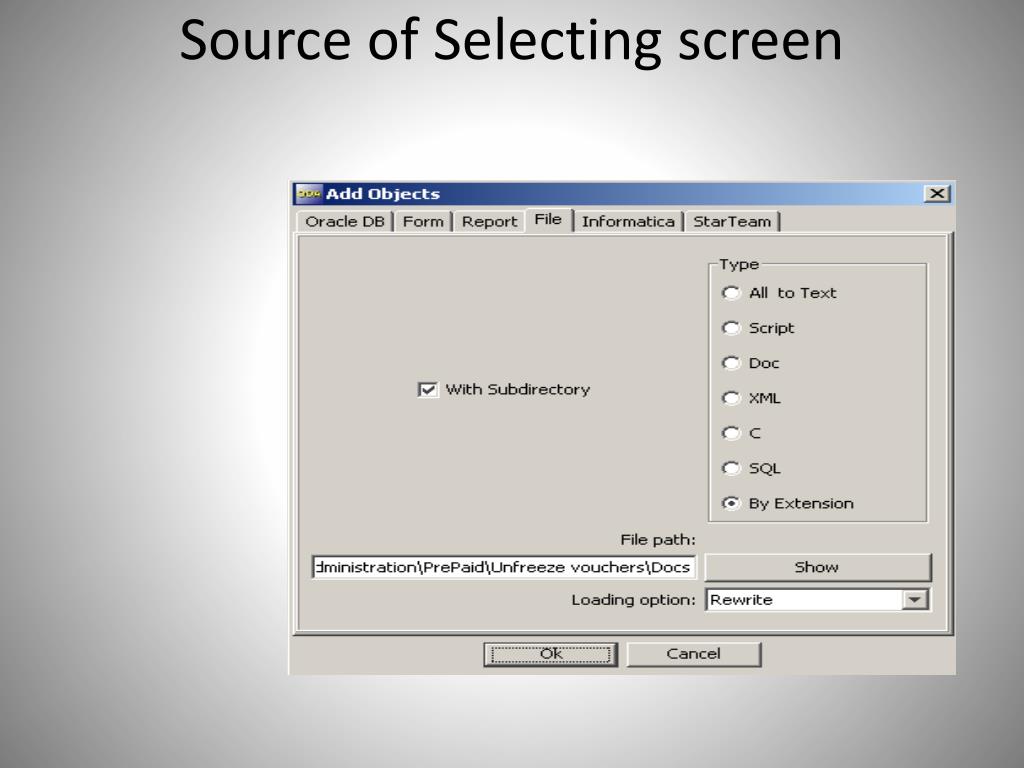The height and width of the screenshot is (768, 1024).
Task: Confirm with the OK button
Action: pyautogui.click(x=551, y=654)
